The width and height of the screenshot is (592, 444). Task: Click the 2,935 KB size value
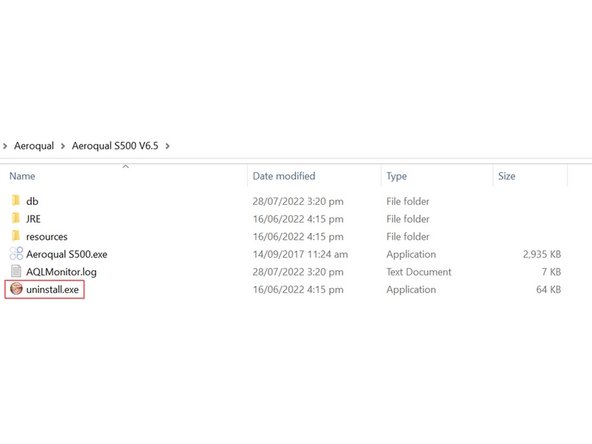point(542,254)
